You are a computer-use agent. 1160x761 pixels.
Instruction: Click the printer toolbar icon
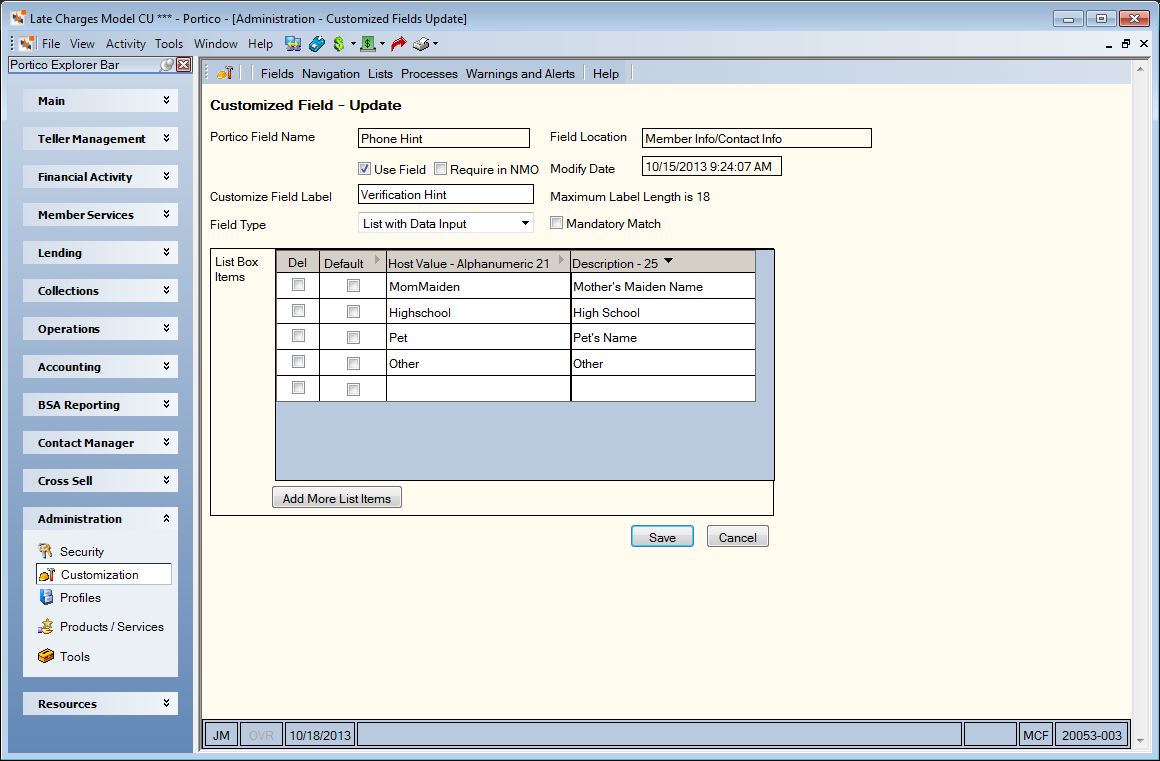click(x=422, y=44)
